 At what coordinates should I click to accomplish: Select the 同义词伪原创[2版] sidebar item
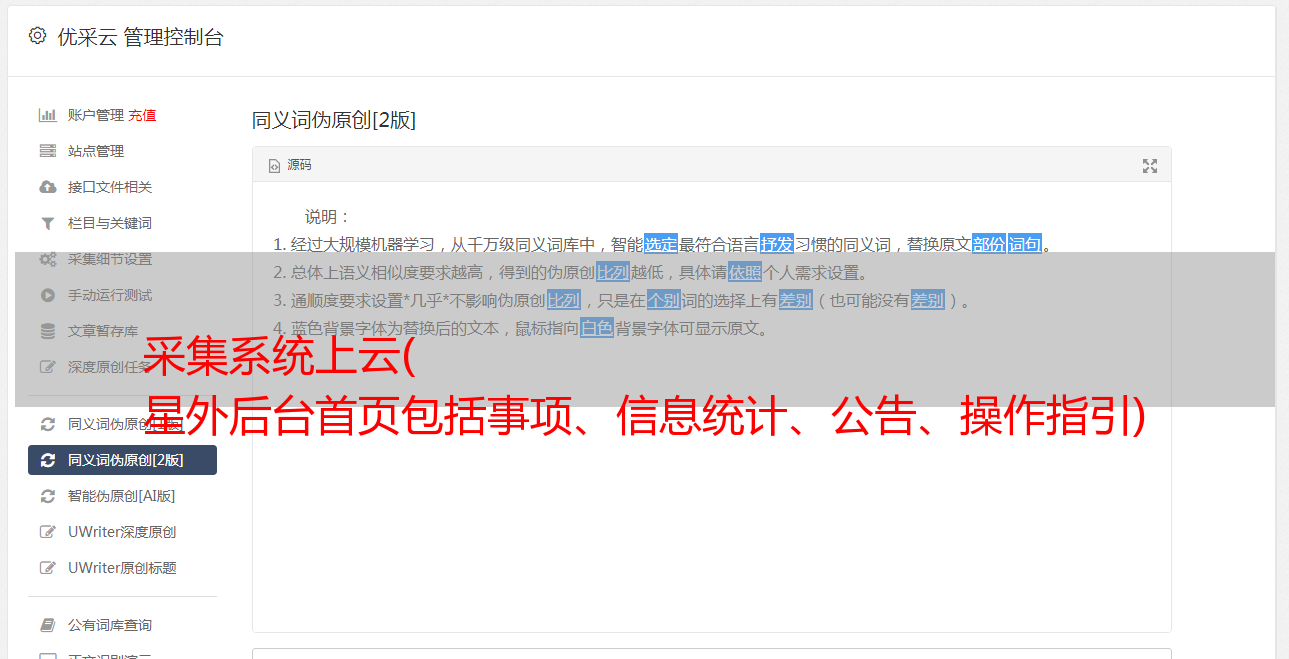click(x=122, y=460)
